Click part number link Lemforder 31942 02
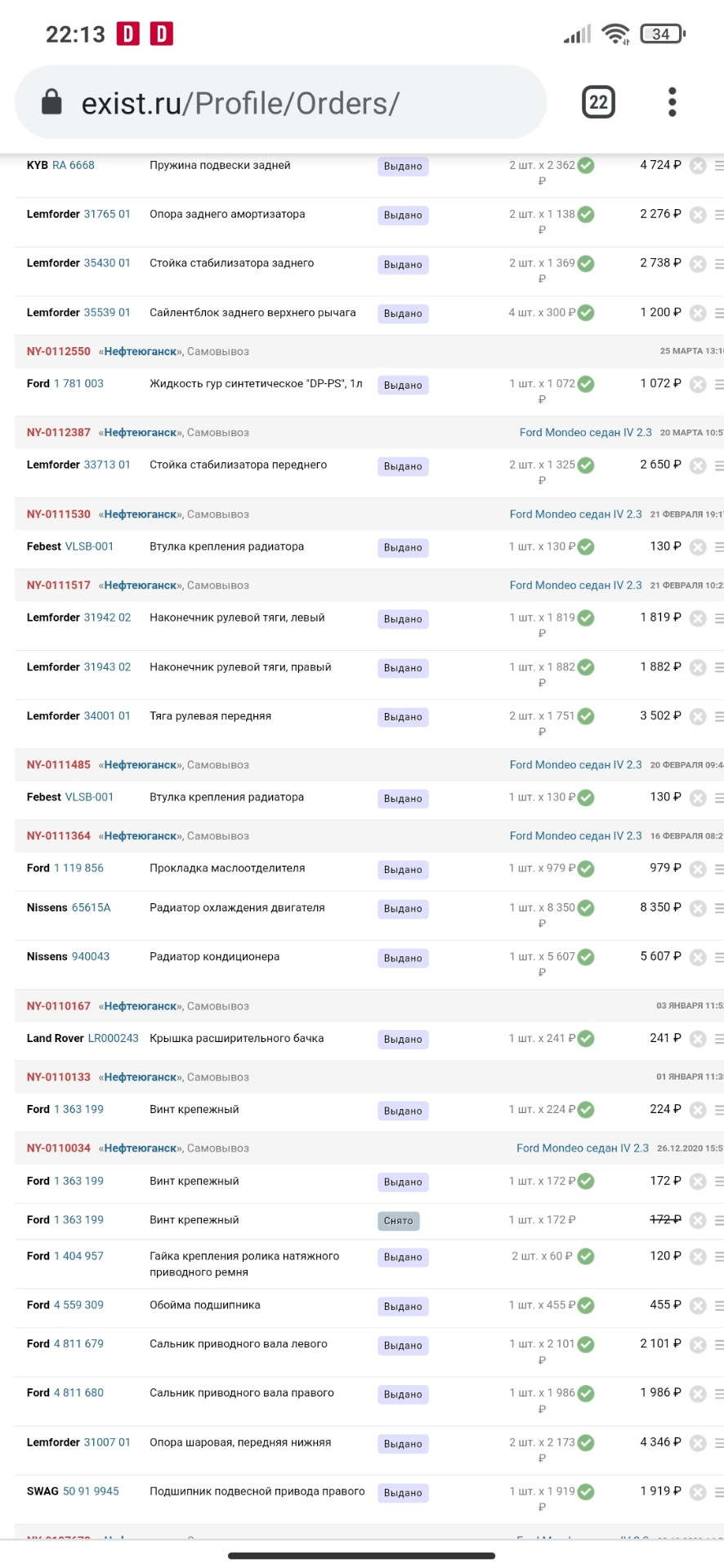This screenshot has height=1568, width=724. [x=107, y=618]
